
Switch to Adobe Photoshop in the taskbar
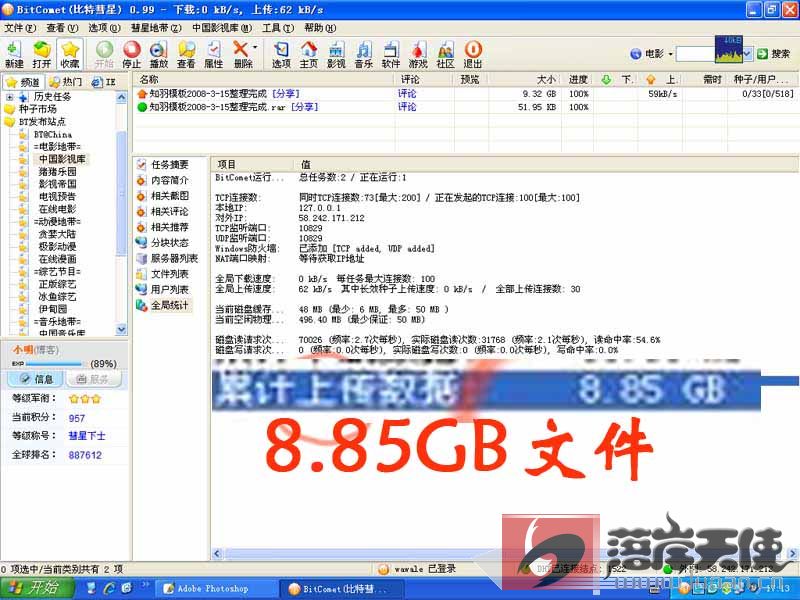[x=216, y=588]
